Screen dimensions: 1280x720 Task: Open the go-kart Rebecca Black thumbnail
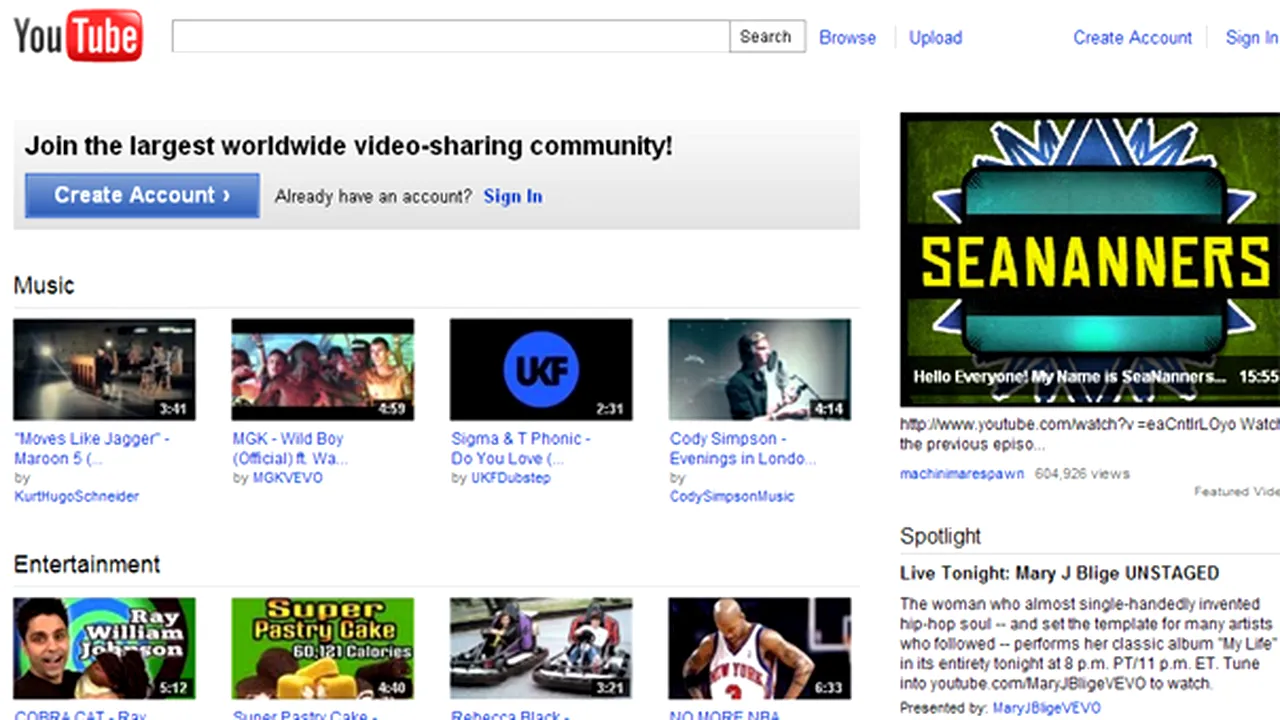tap(541, 648)
